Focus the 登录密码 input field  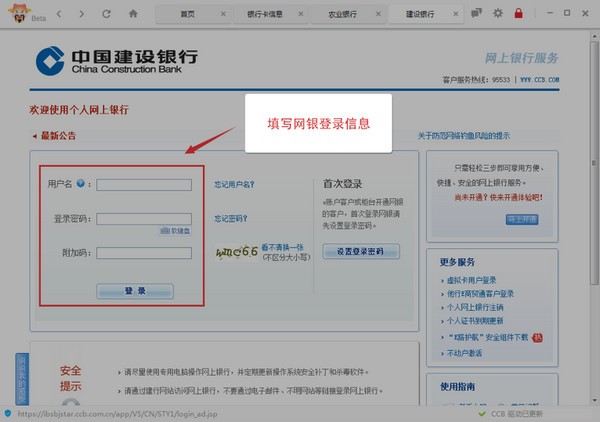tap(144, 219)
